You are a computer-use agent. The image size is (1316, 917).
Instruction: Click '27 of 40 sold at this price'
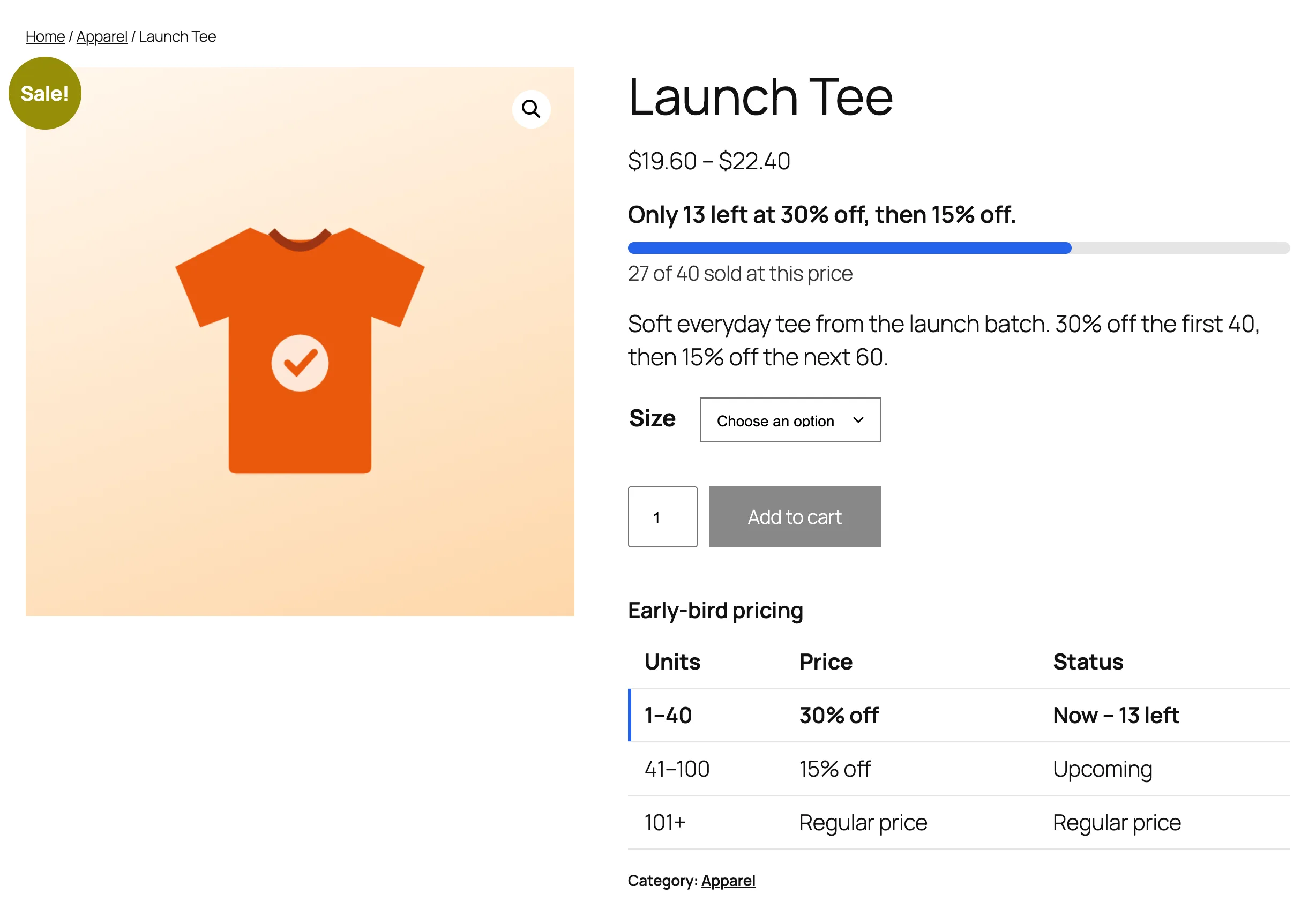[740, 273]
